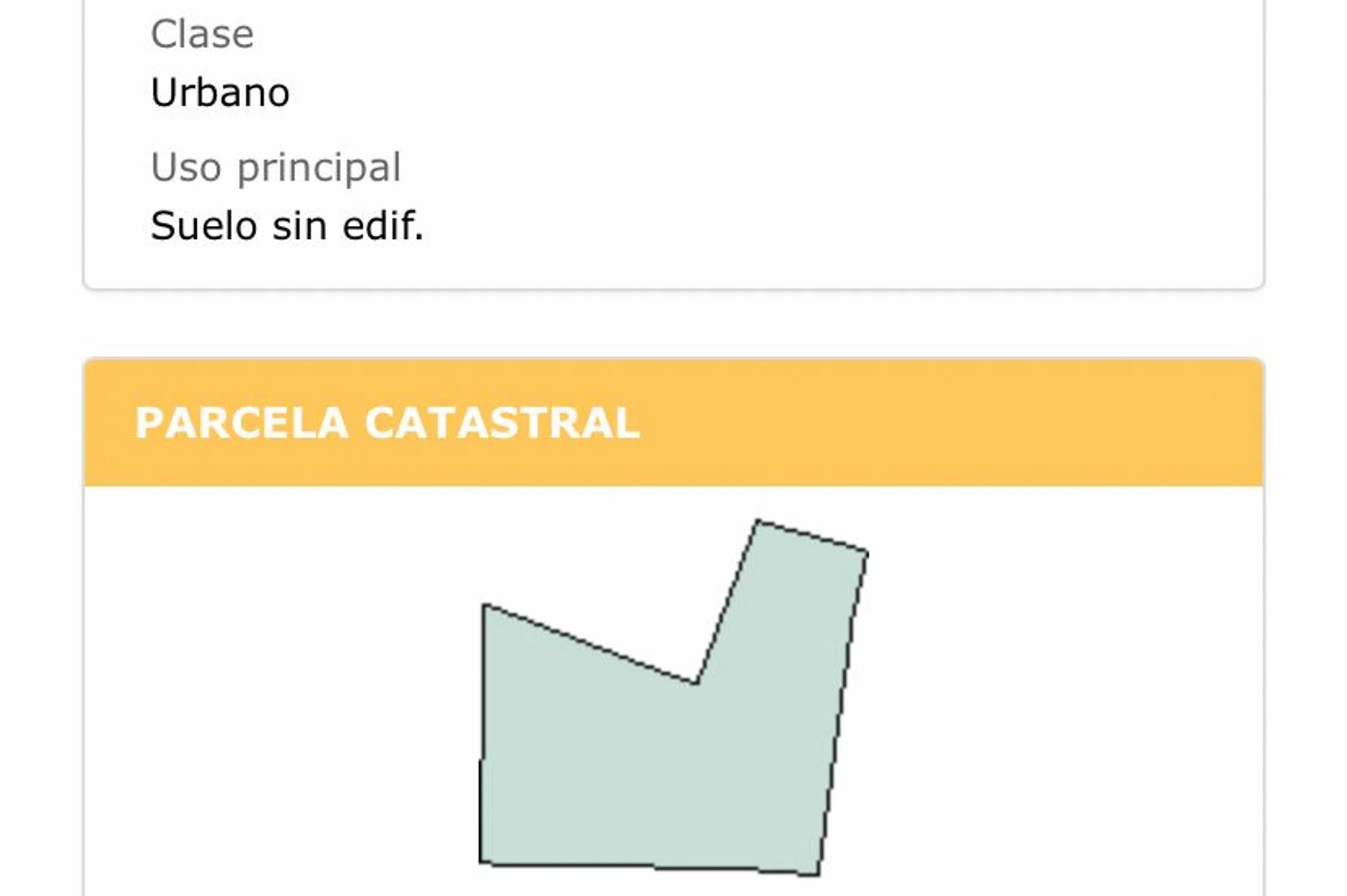This screenshot has width=1347, height=896.
Task: Click the topmost vertex of the parcel outline
Action: (x=758, y=521)
